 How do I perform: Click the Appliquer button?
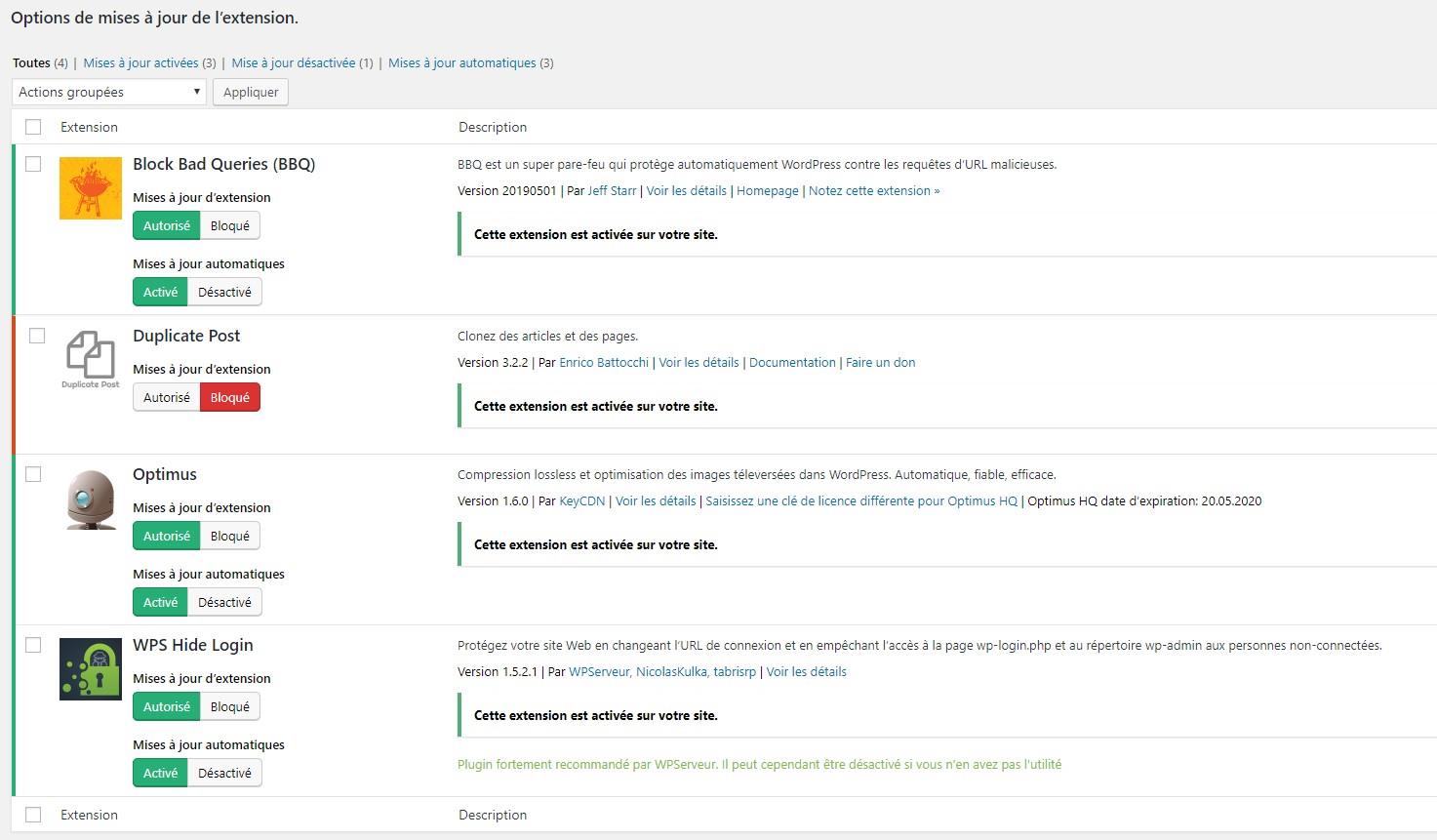(x=251, y=92)
